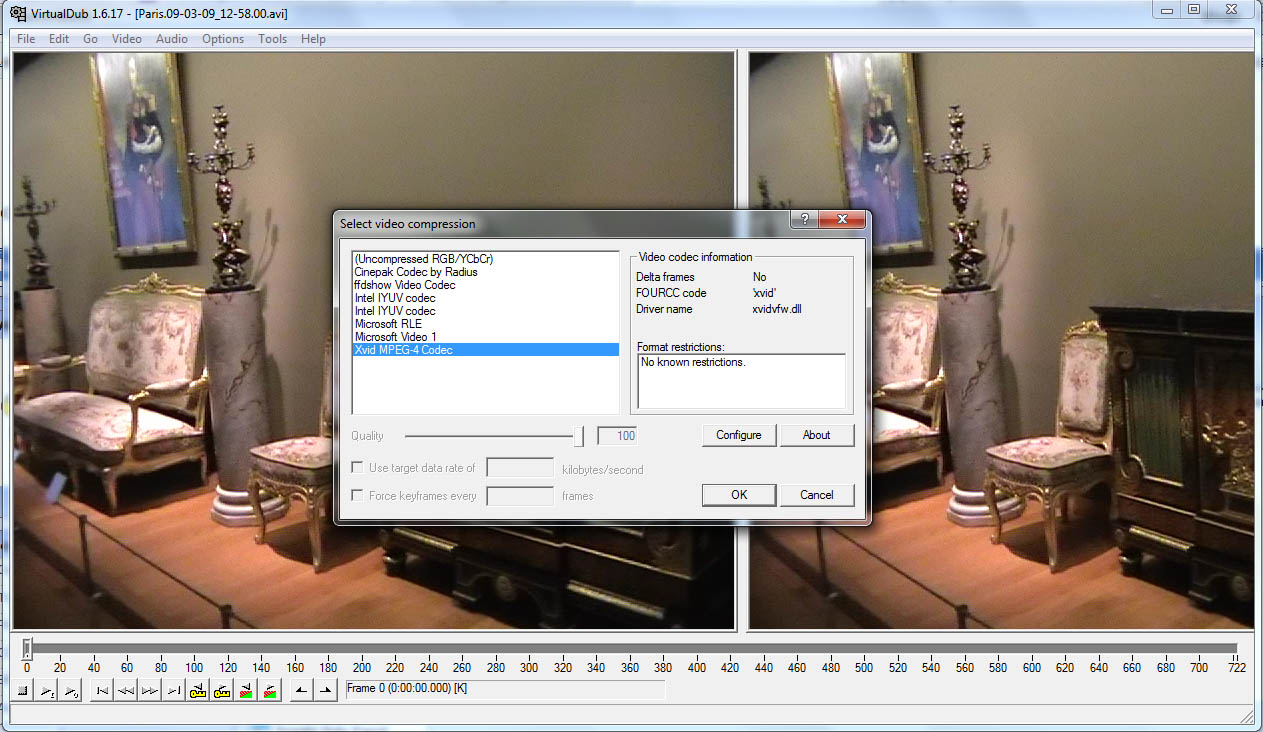Screen dimensions: 1263x732
Task: Click the Configure button
Action: 738,435
